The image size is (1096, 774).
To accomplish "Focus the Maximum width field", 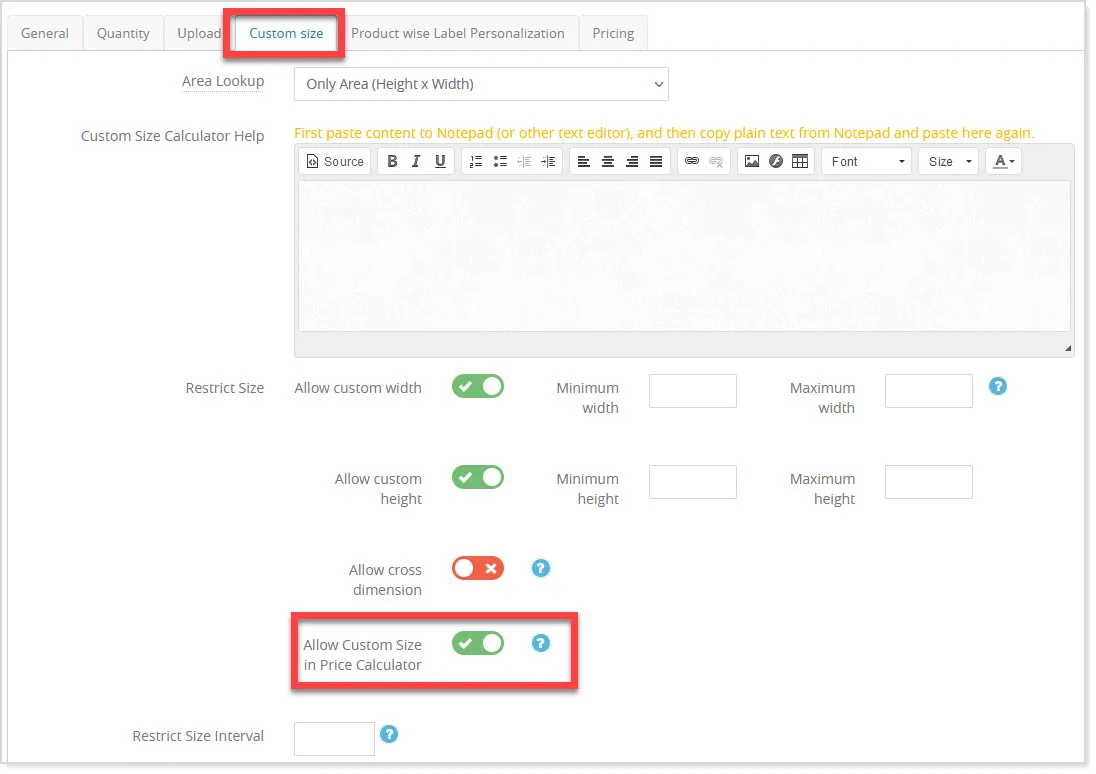I will (929, 391).
